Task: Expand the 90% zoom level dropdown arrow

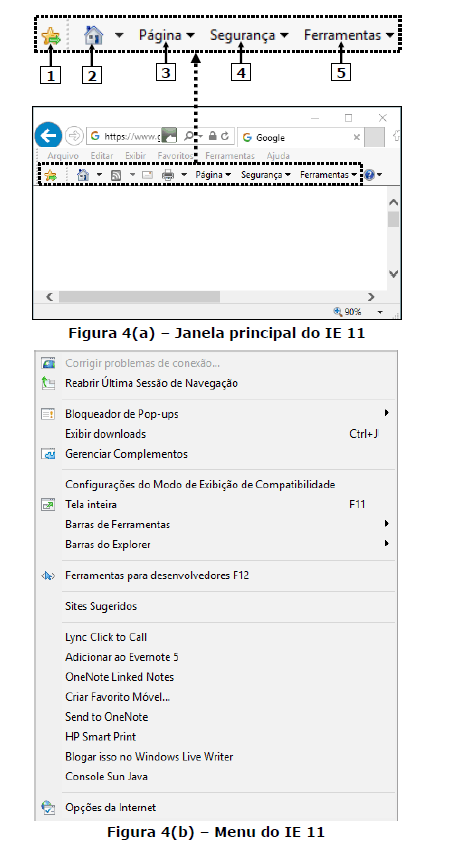Action: [x=380, y=312]
